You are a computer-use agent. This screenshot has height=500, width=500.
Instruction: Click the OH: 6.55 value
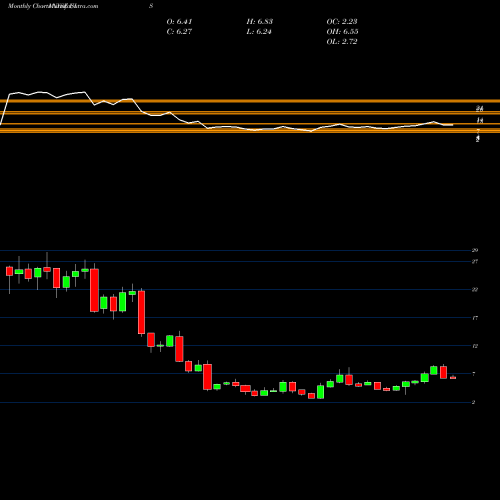(x=342, y=32)
